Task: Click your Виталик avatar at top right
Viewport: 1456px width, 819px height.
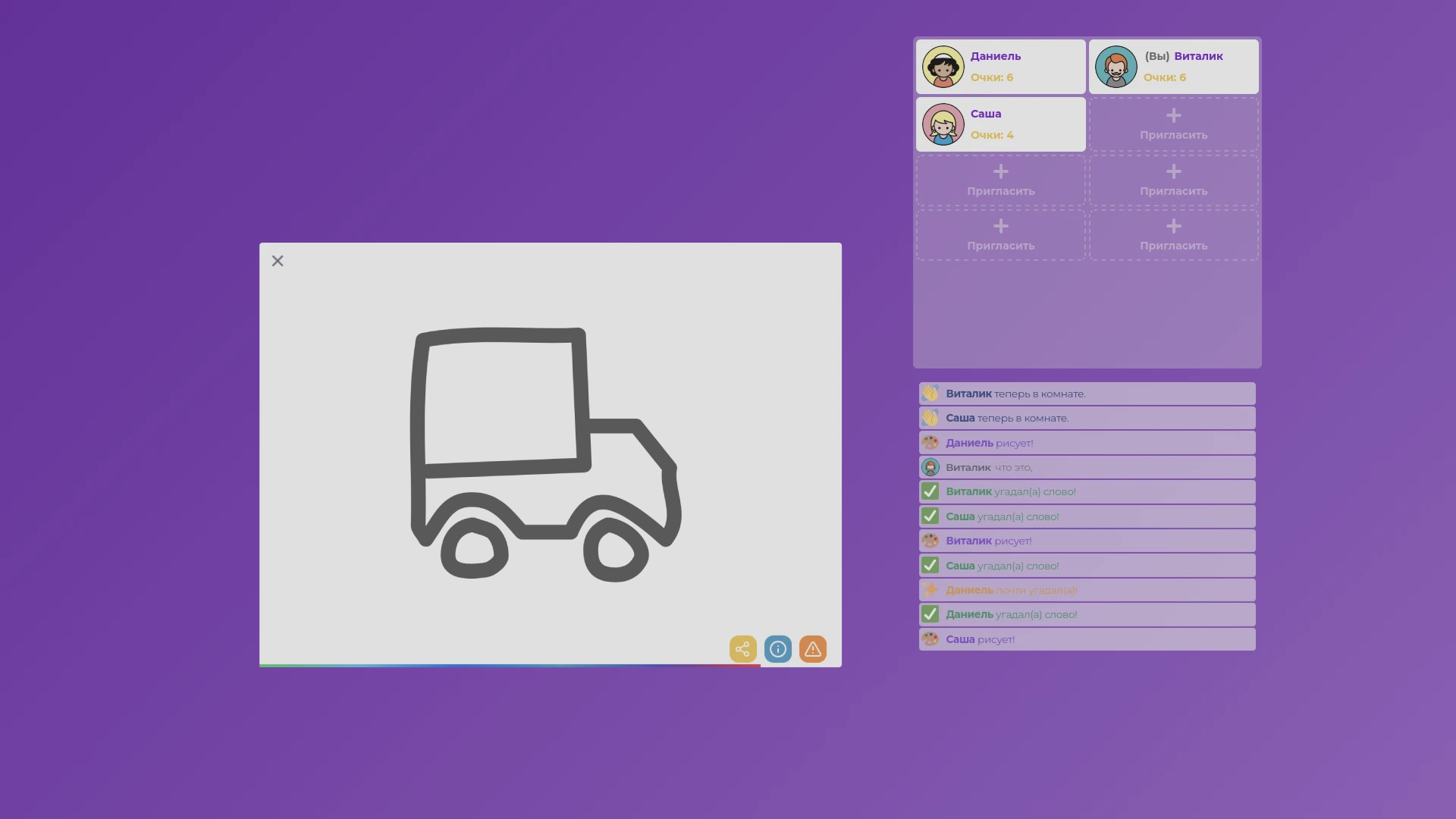Action: pos(1116,67)
